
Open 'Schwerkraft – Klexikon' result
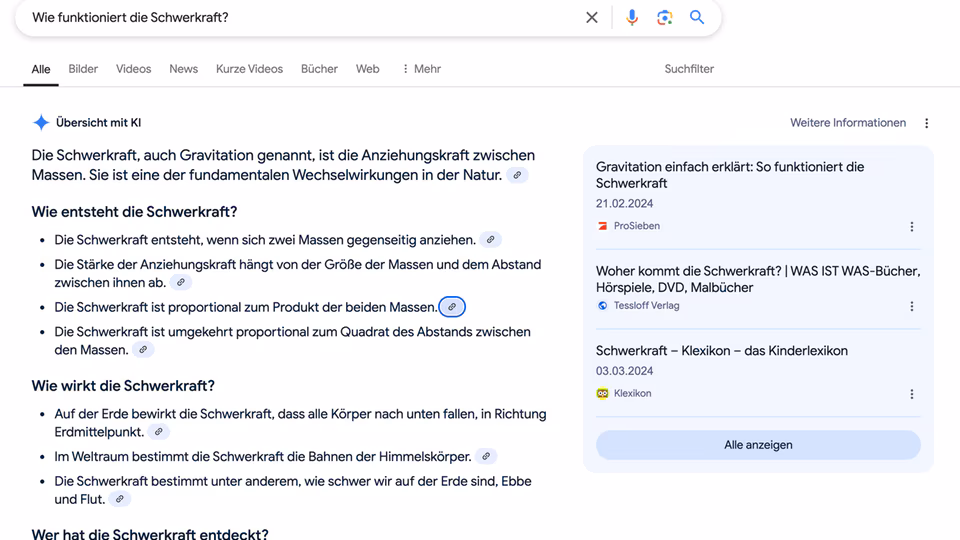click(x=722, y=351)
